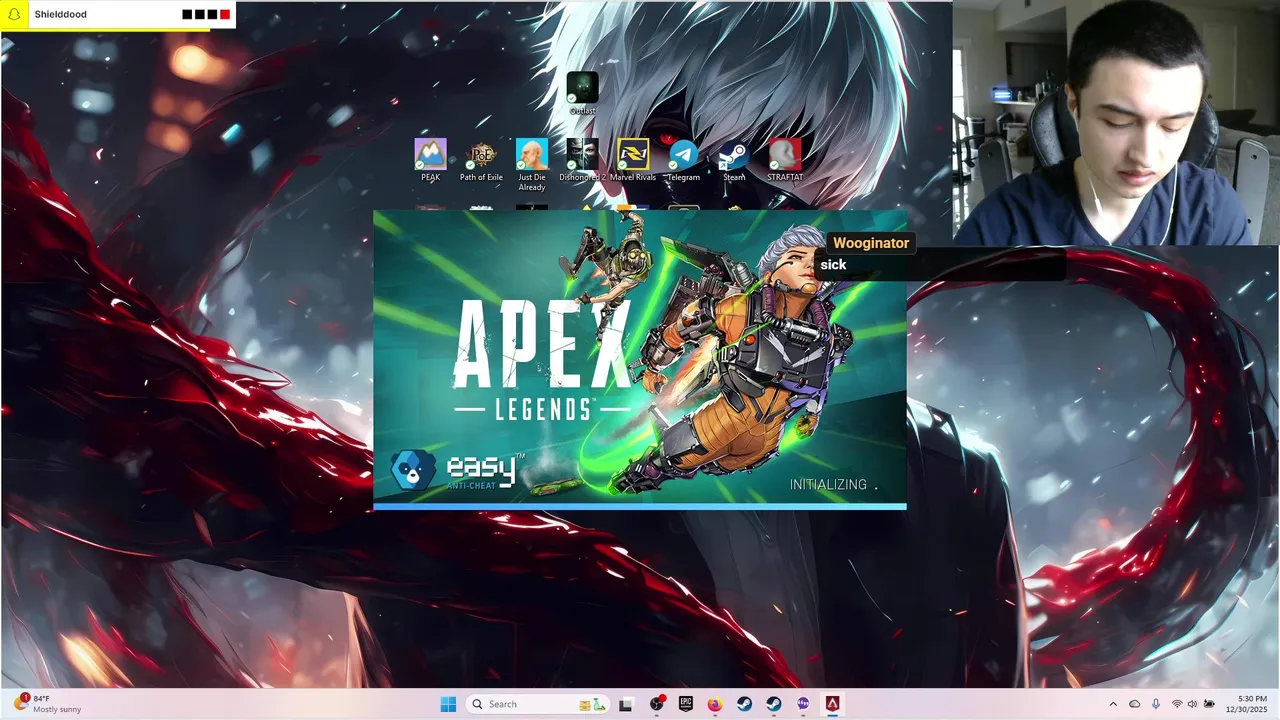Screen dimensions: 1280x720
Task: Select the Steam desktop shortcut
Action: [734, 160]
